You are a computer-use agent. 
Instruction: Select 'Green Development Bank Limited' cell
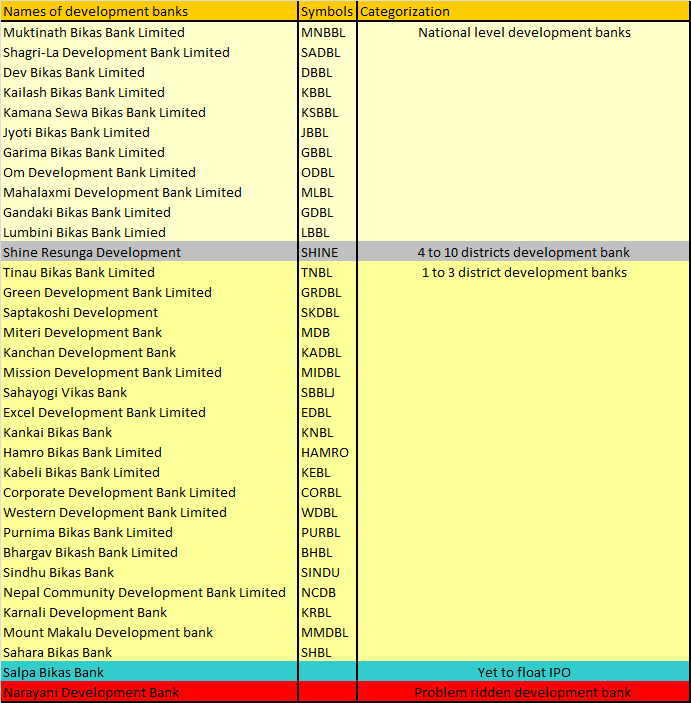pyautogui.click(x=149, y=292)
